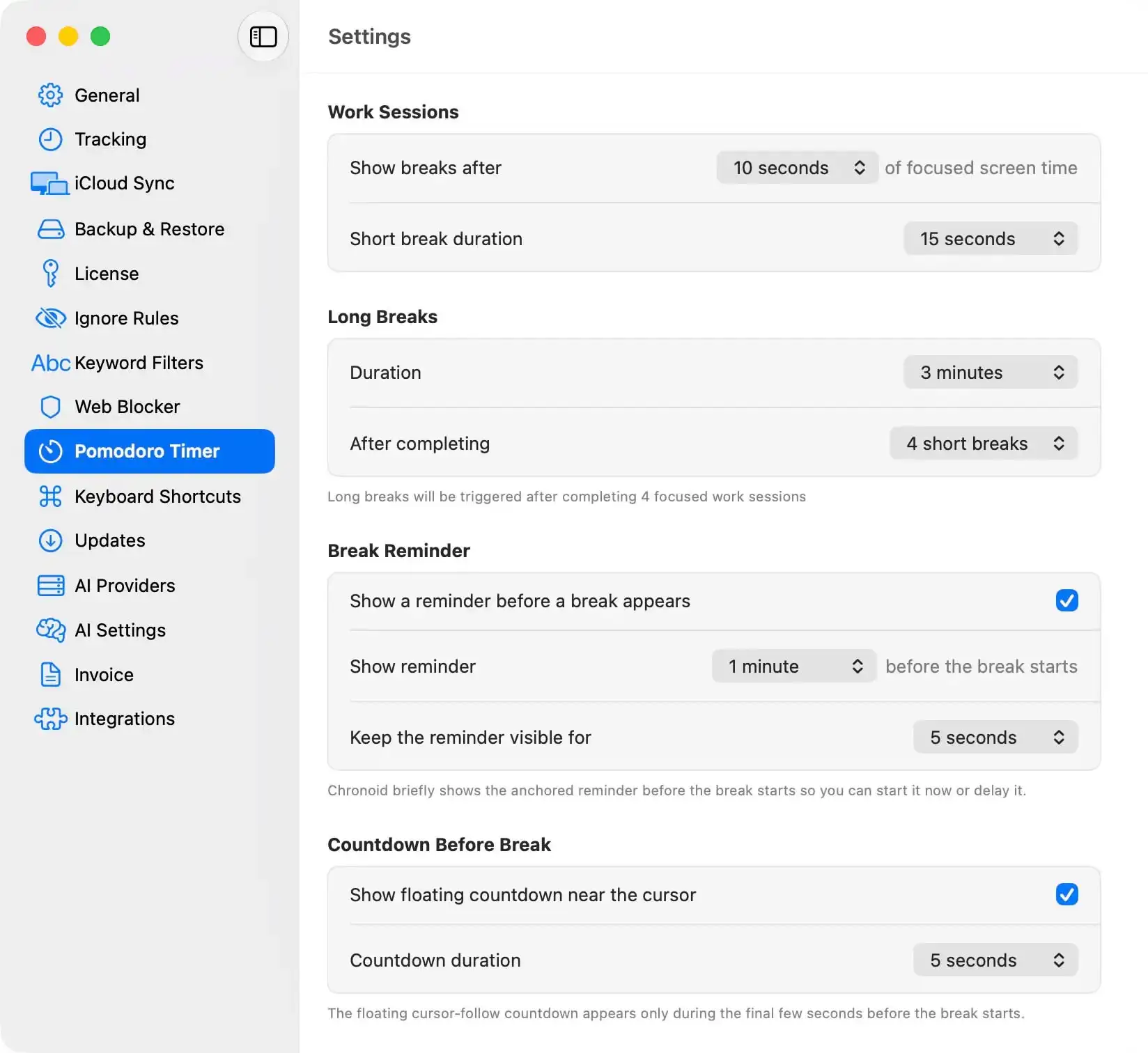Click the Work Sessions heading

(x=393, y=112)
